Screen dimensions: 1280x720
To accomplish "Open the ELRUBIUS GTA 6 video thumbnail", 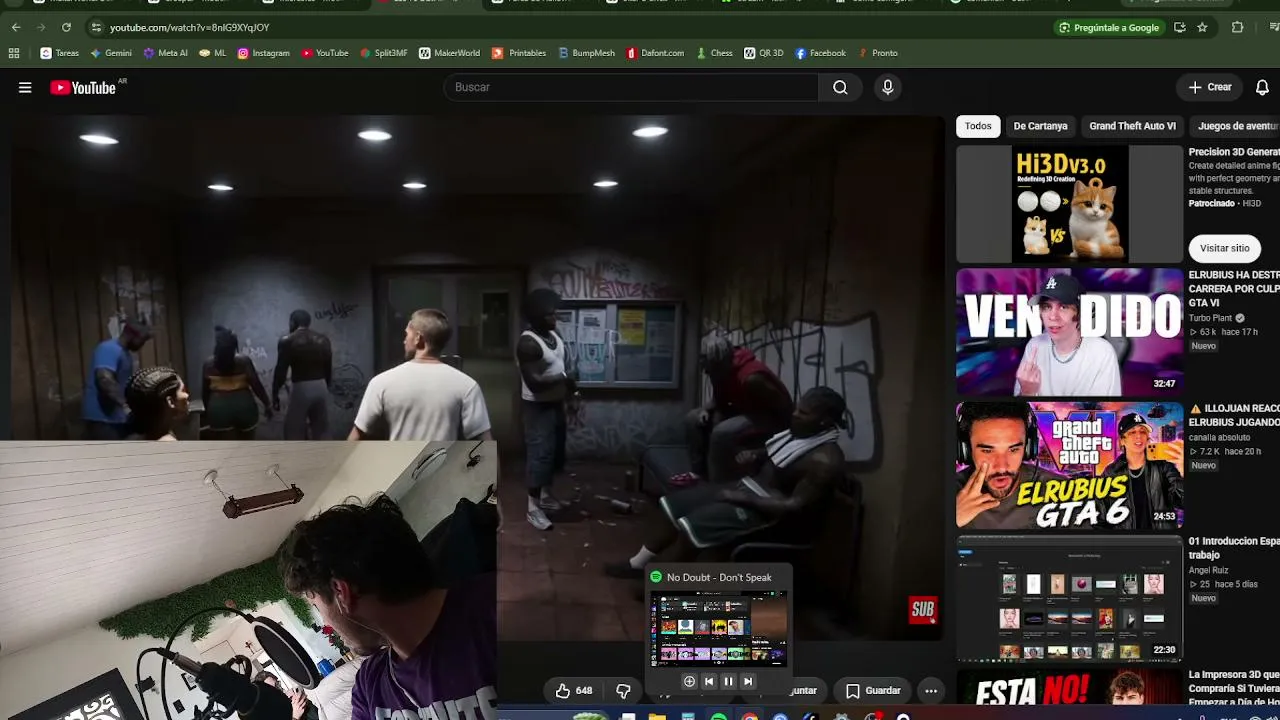I will pyautogui.click(x=1069, y=465).
